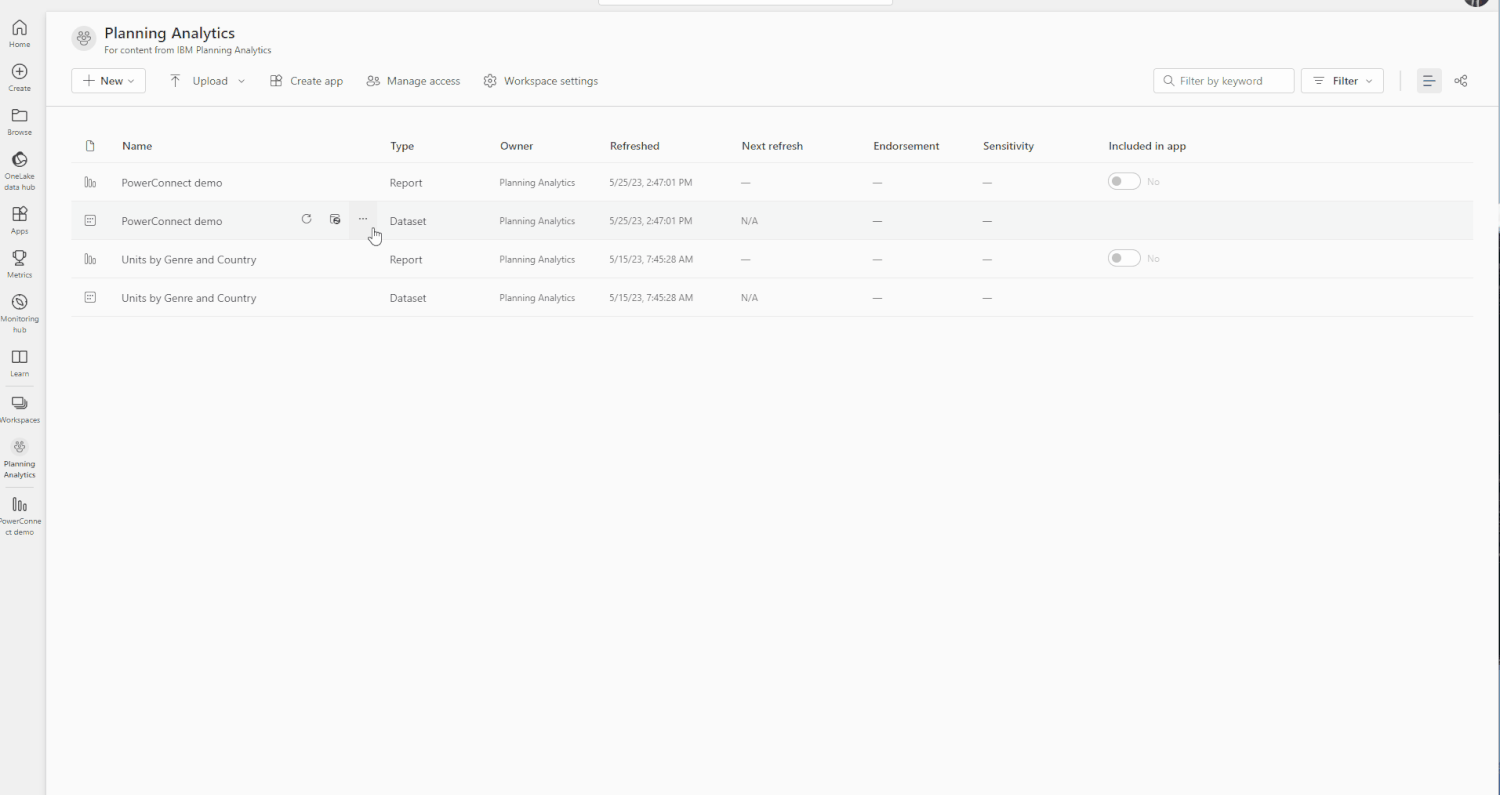Open the PowerConnect demo report
This screenshot has width=1500, height=795.
(172, 183)
